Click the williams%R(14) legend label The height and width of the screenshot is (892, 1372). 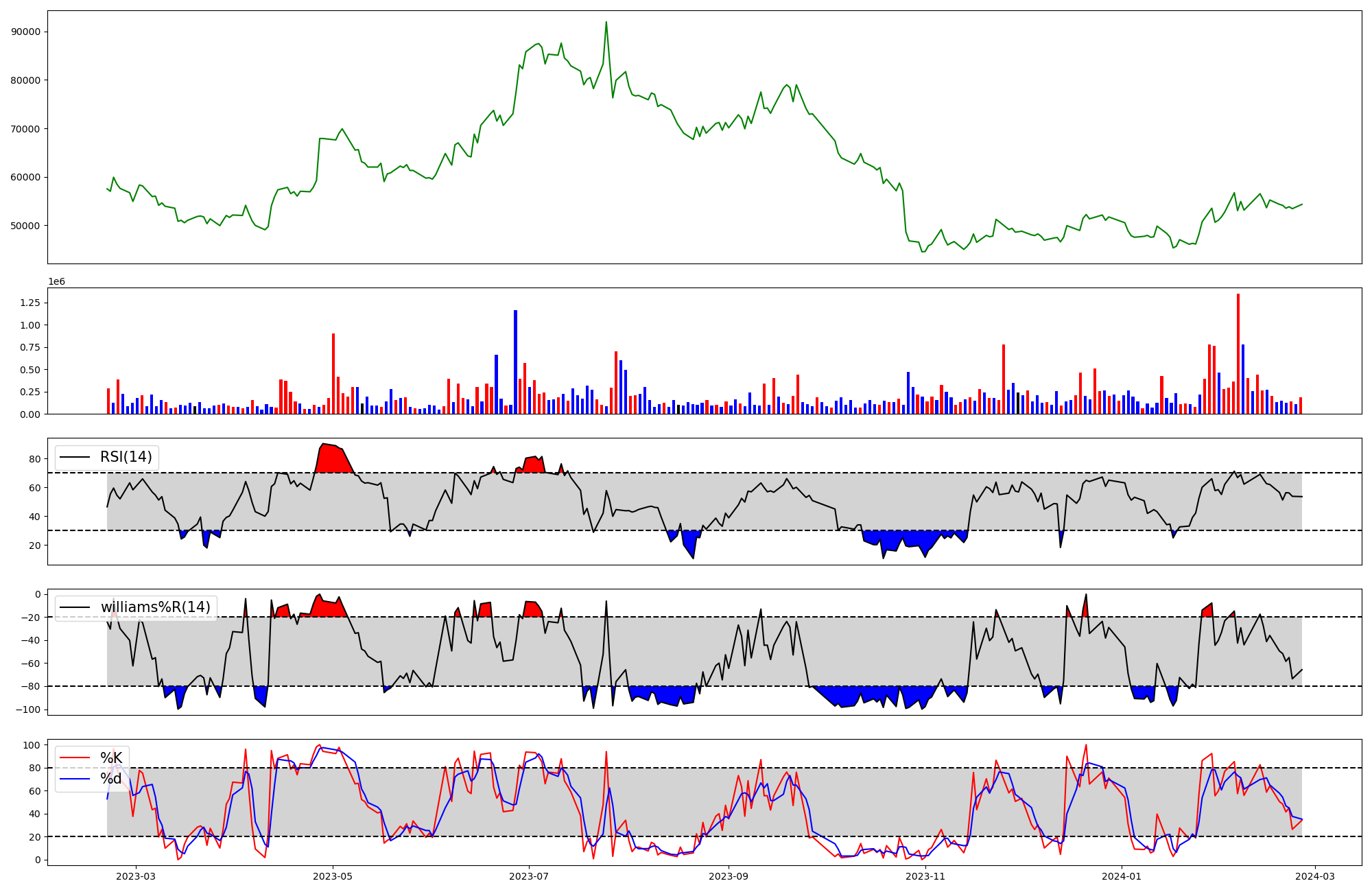155,607
